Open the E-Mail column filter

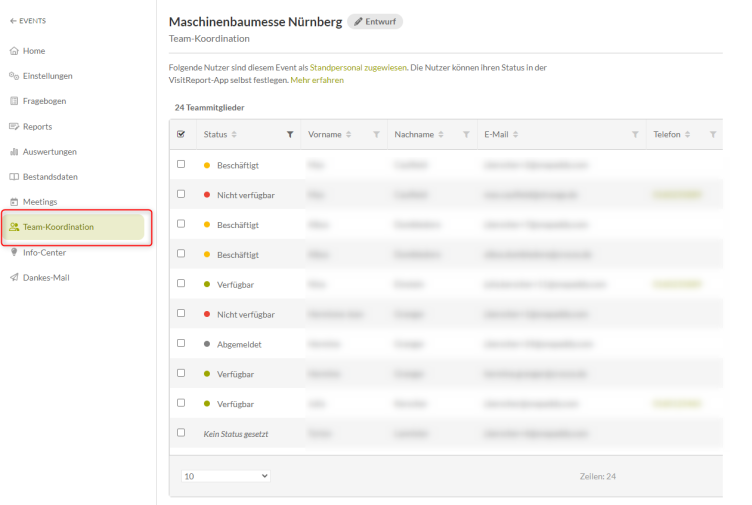[x=635, y=134]
